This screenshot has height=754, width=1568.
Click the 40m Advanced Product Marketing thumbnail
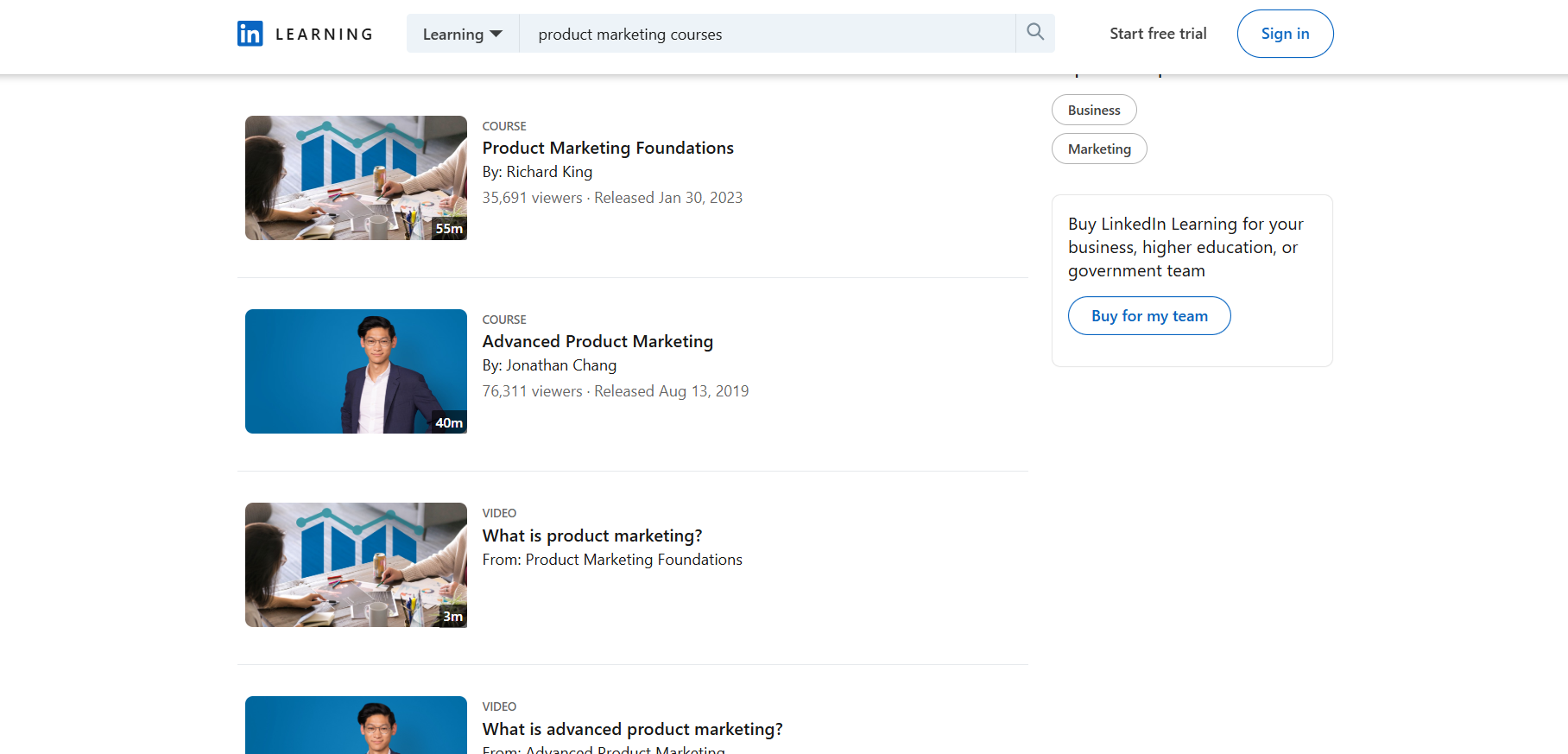(356, 371)
